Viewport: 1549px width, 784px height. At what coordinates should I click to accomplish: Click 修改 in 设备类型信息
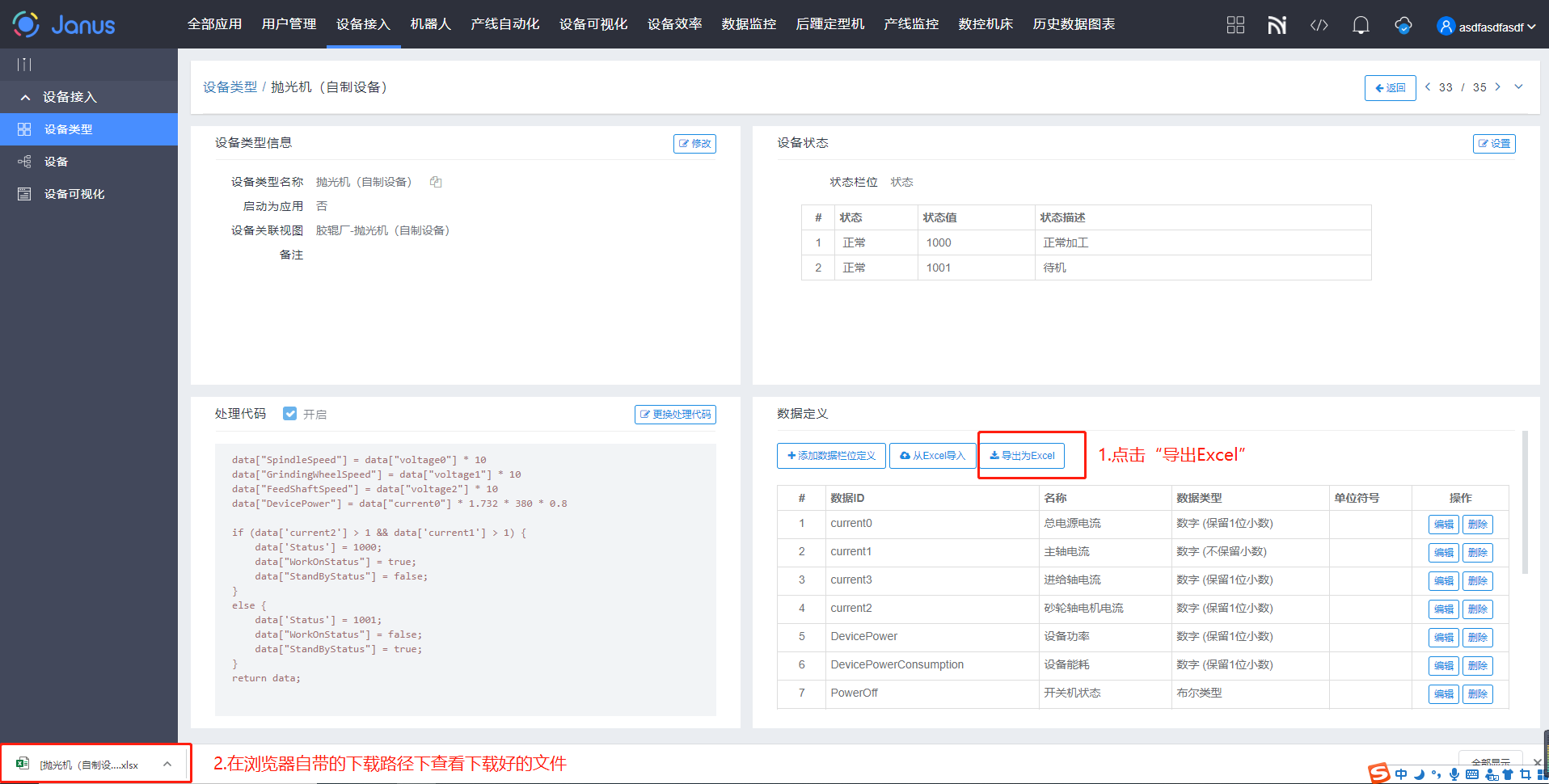(694, 143)
